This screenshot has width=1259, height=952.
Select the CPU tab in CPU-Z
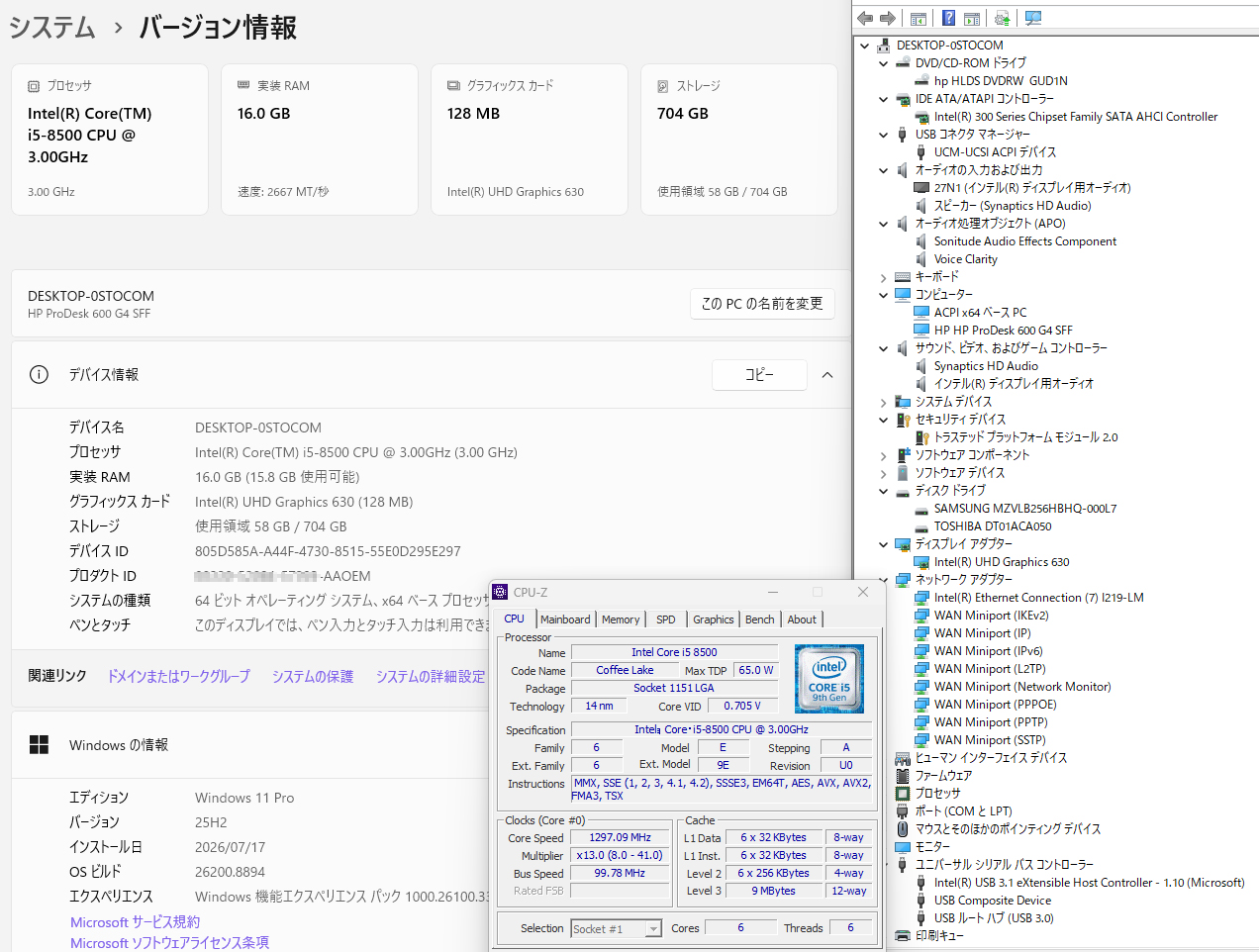tap(515, 619)
